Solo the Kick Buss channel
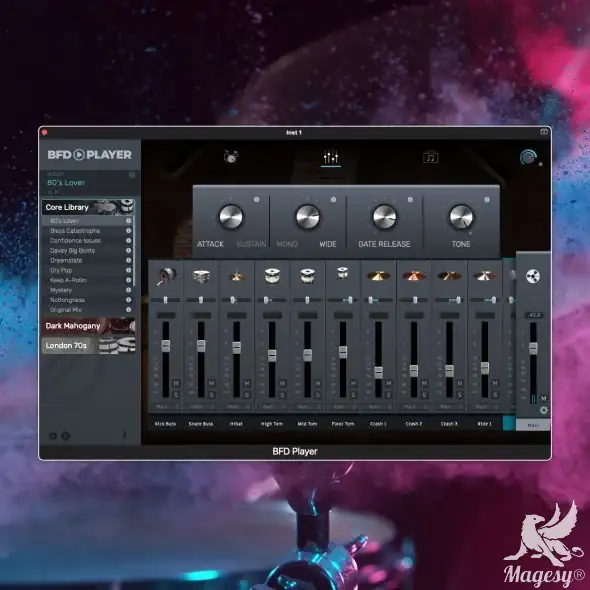Screen dimensions: 590x590 click(x=176, y=395)
